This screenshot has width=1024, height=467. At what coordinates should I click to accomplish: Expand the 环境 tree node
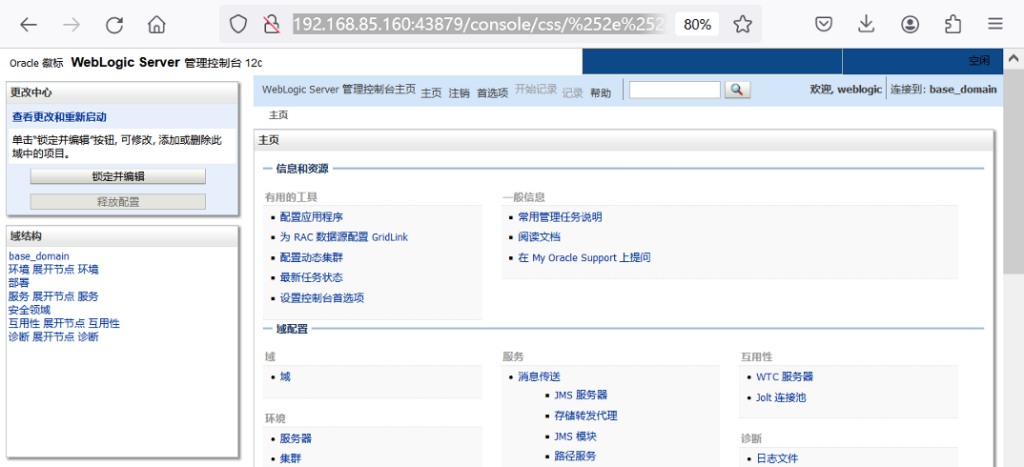click(54, 269)
